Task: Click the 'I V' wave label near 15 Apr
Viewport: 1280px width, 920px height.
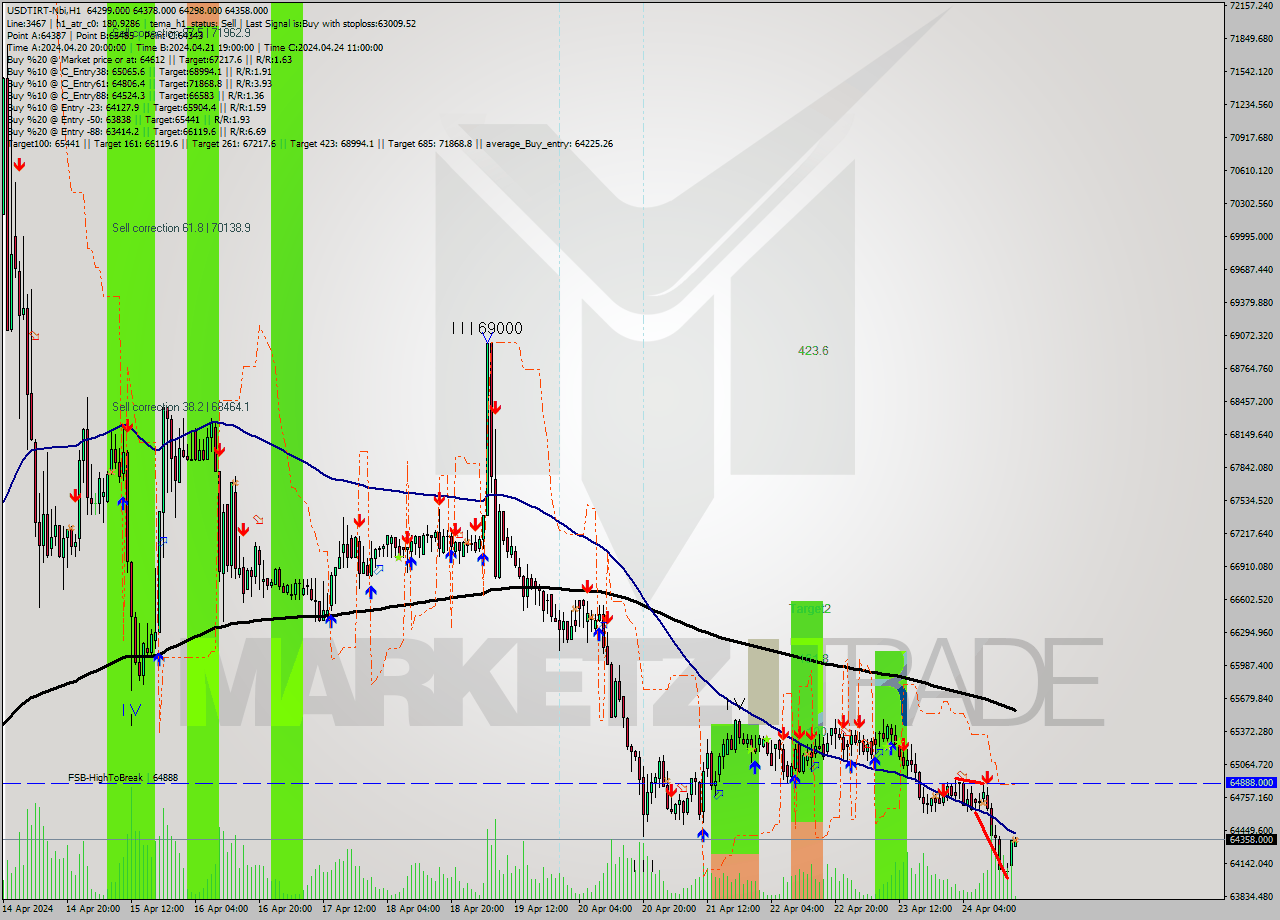Action: click(132, 710)
